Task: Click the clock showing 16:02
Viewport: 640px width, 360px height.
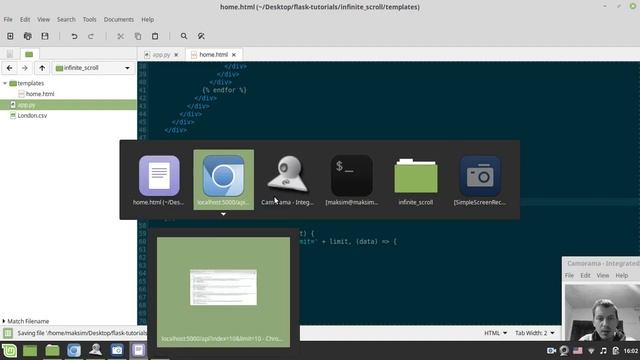Action: (631, 351)
